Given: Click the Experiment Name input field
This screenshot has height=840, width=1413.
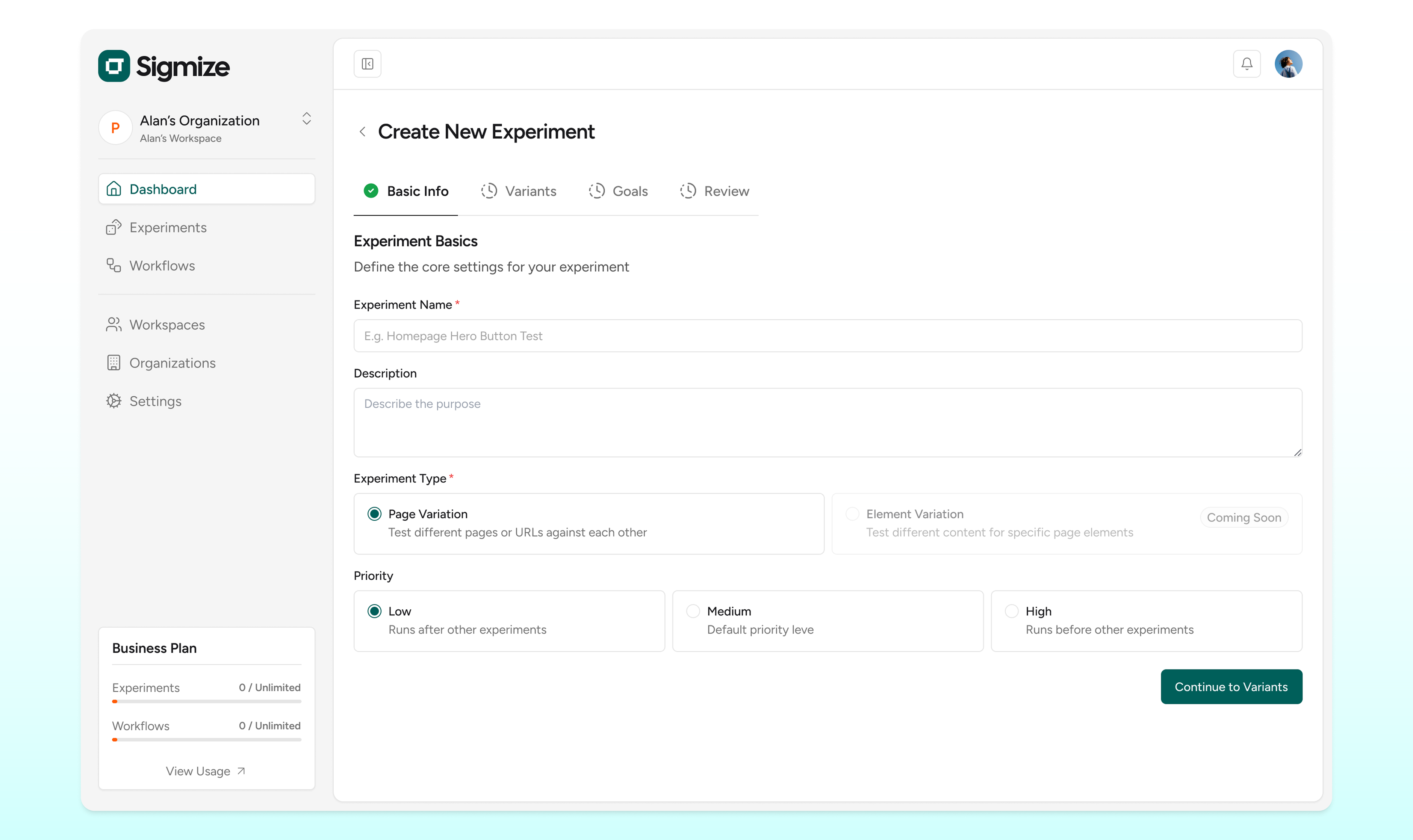Looking at the screenshot, I should [827, 336].
